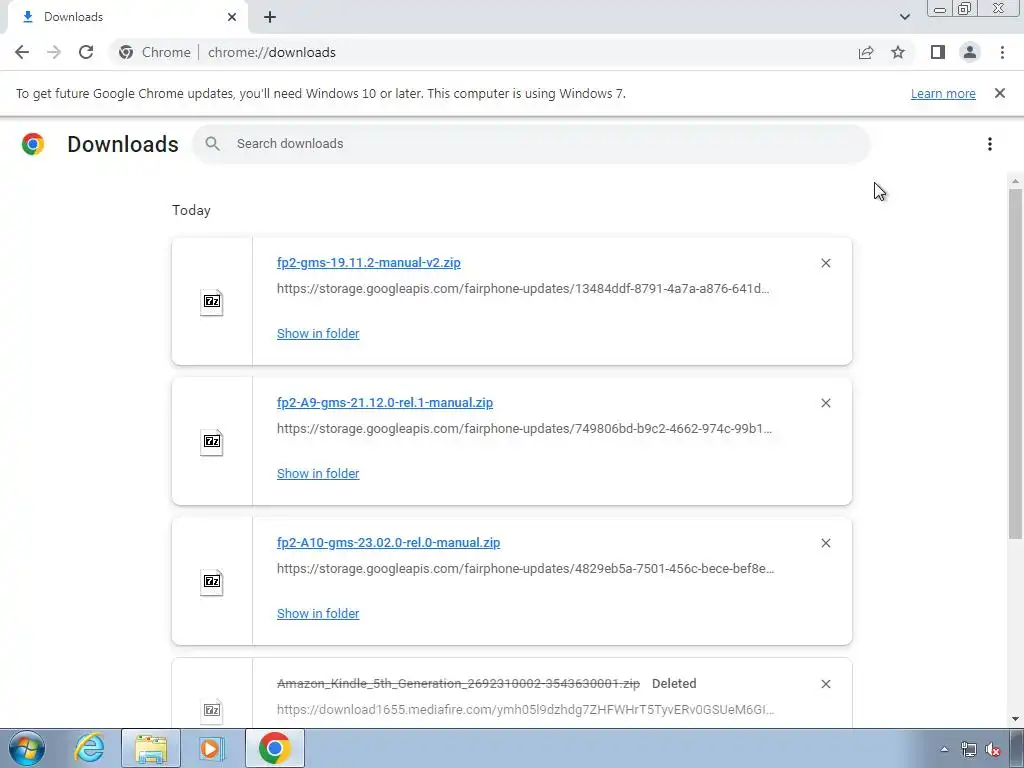
Task: Click the source URL of fp2-gms-19.11.2 download
Action: [523, 289]
